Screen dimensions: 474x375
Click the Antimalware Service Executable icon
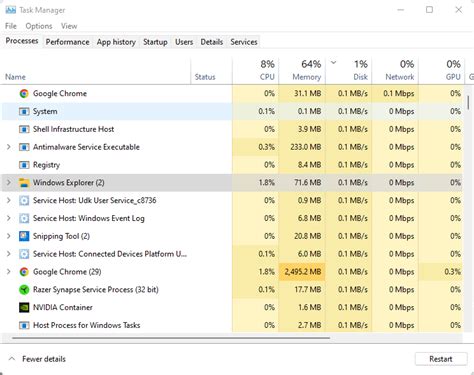pyautogui.click(x=24, y=147)
